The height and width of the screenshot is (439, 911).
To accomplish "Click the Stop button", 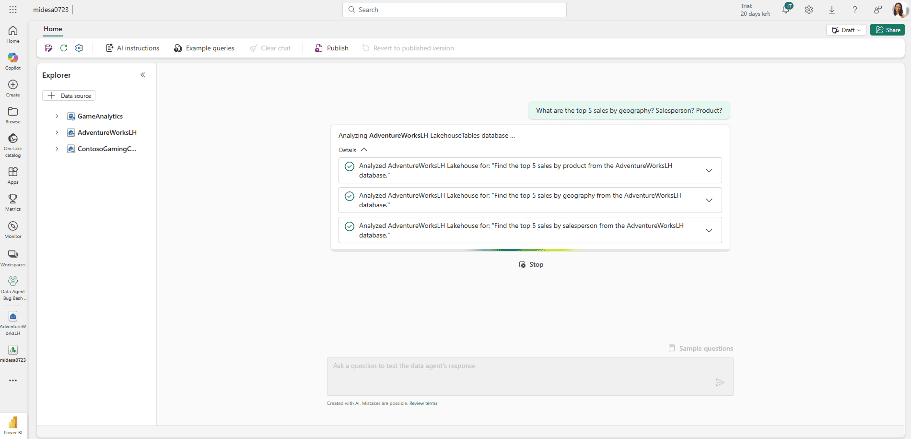I will click(x=531, y=264).
